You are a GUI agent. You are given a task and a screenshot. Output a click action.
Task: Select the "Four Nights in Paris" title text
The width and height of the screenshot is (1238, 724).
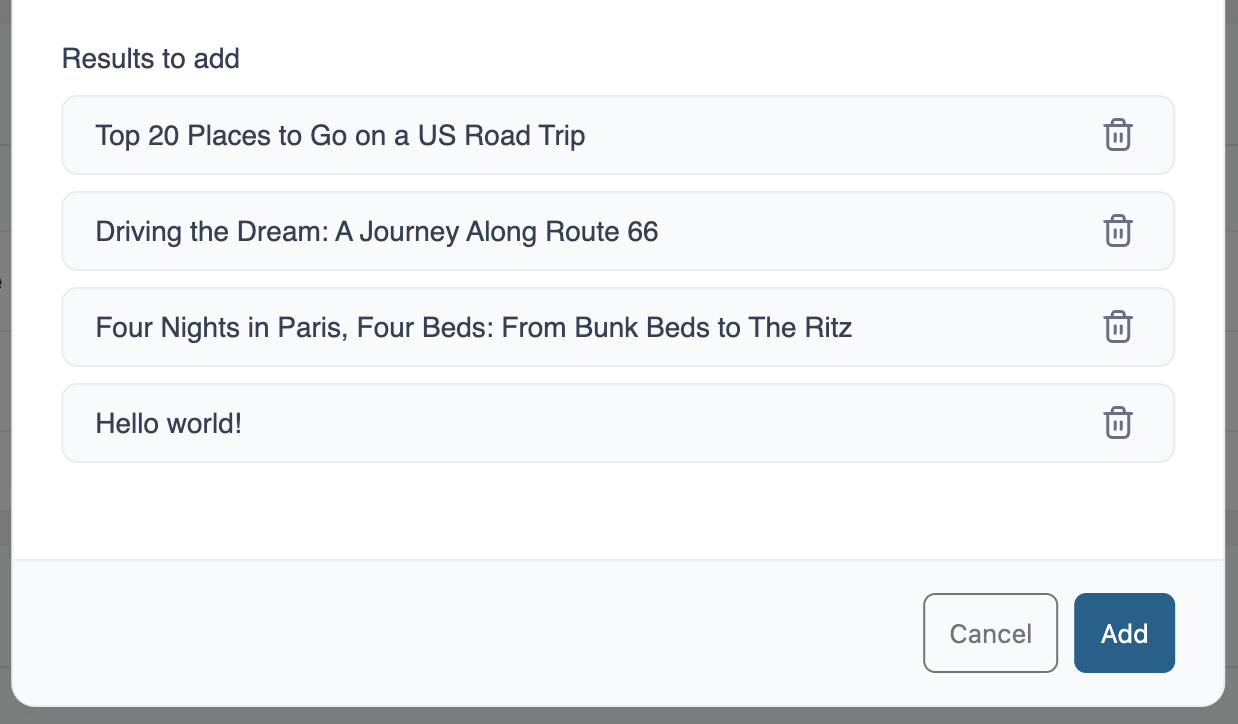coord(473,327)
